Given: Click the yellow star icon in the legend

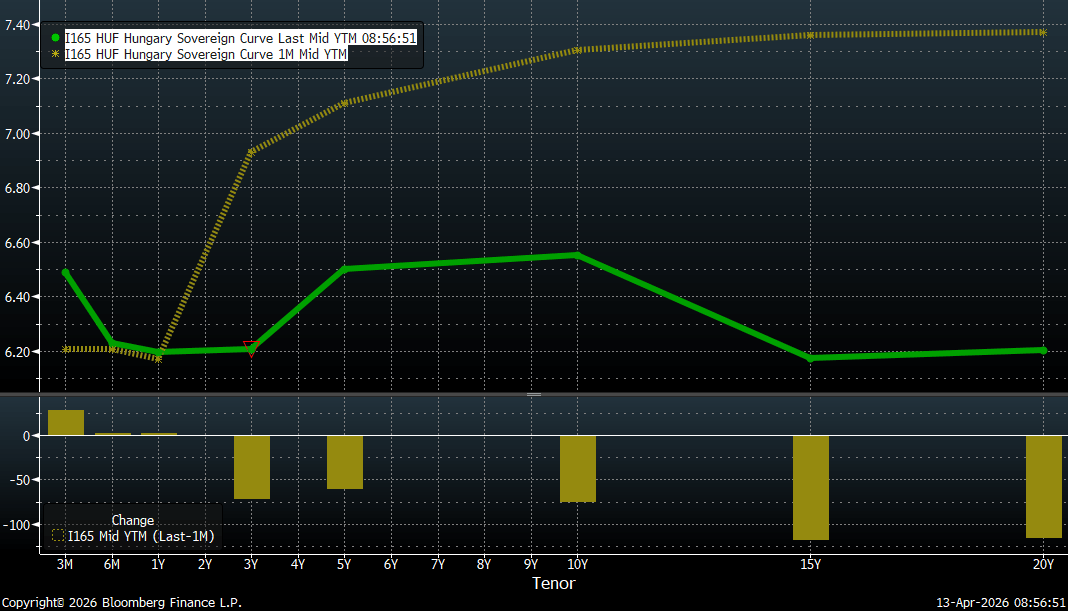Looking at the screenshot, I should [56, 55].
